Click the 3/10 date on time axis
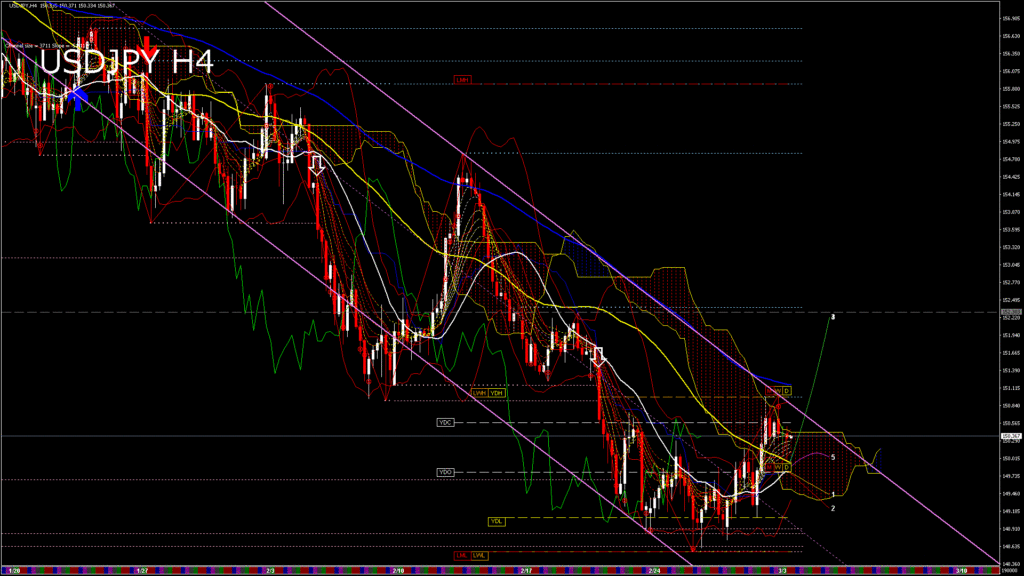 pos(961,571)
